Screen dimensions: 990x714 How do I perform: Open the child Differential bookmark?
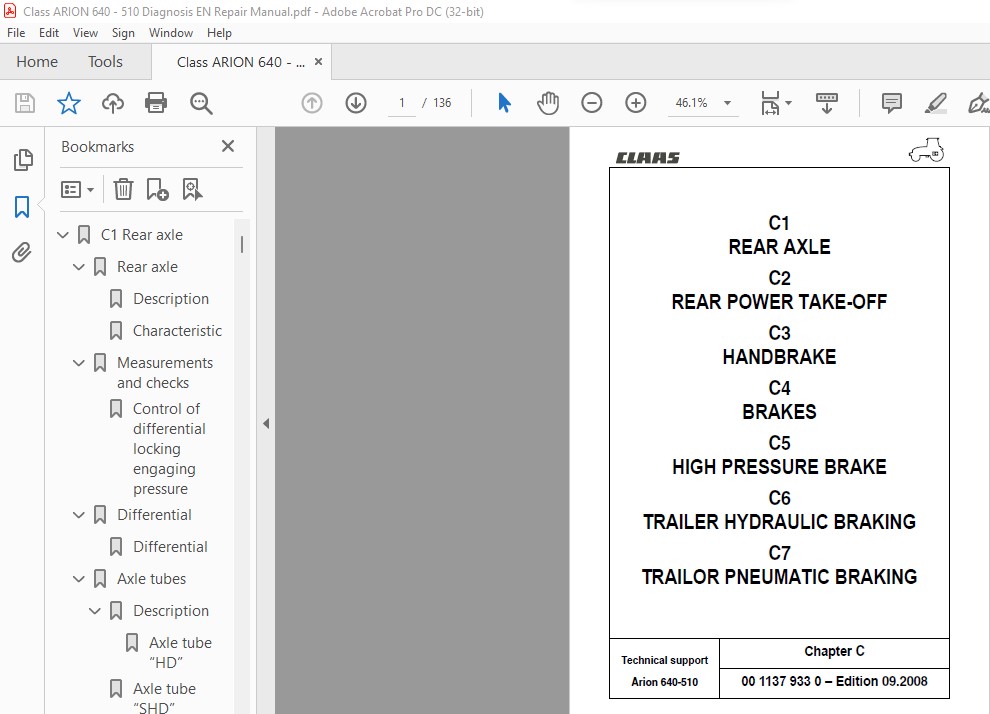pos(170,547)
